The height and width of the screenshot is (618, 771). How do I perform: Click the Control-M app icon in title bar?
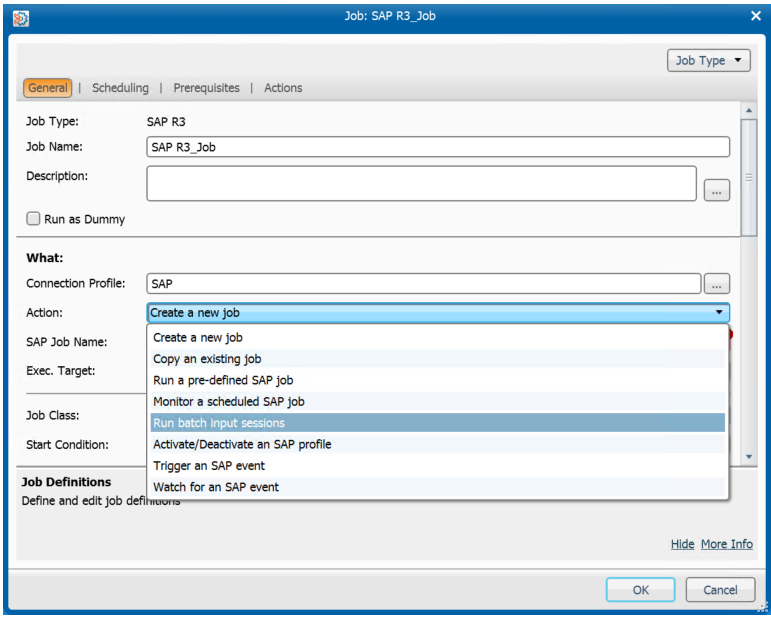pos(20,19)
